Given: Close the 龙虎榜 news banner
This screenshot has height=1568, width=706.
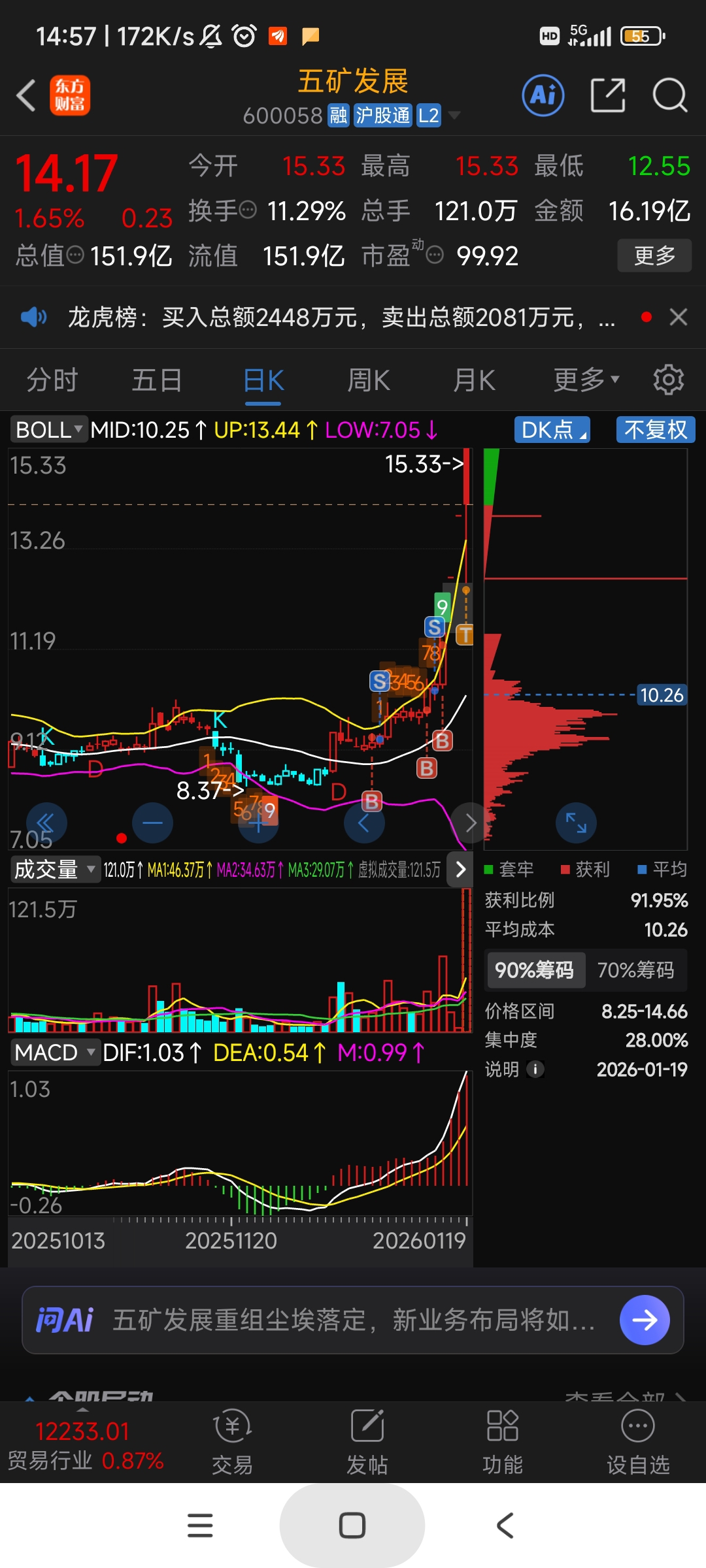Looking at the screenshot, I should (x=679, y=317).
